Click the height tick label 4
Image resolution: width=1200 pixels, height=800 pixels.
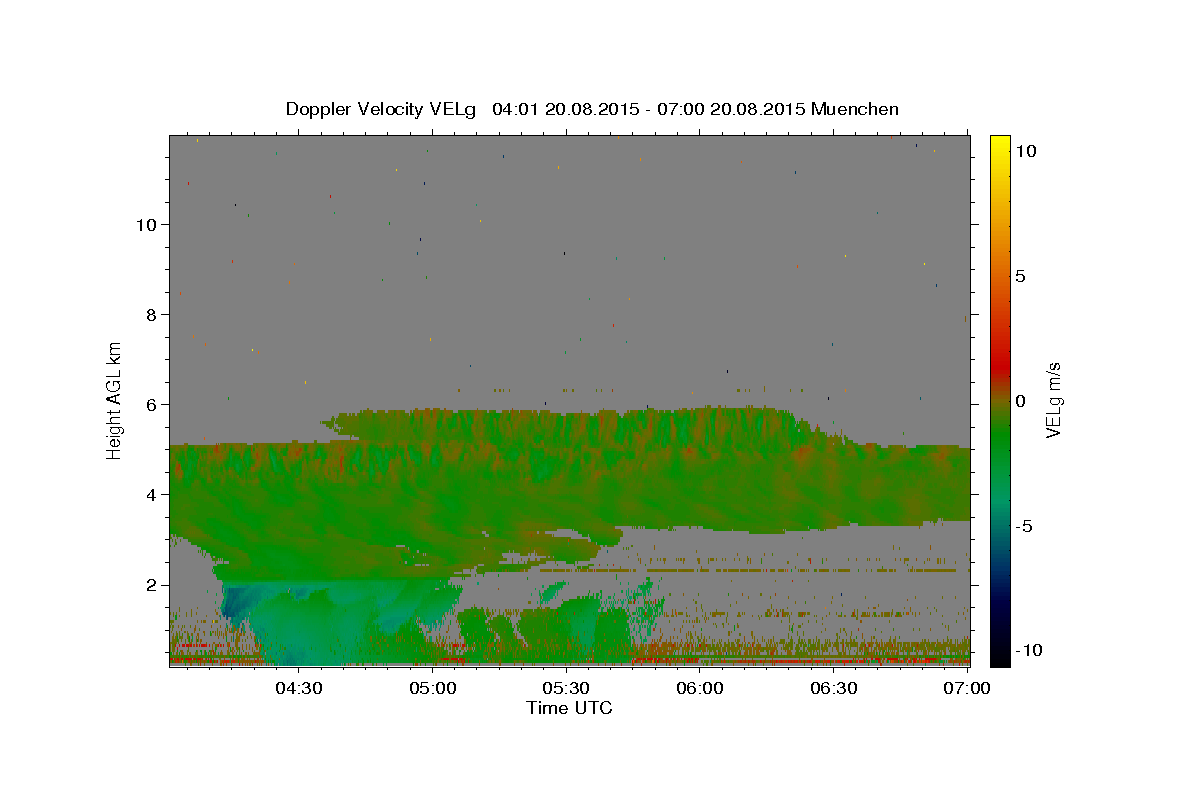152,494
